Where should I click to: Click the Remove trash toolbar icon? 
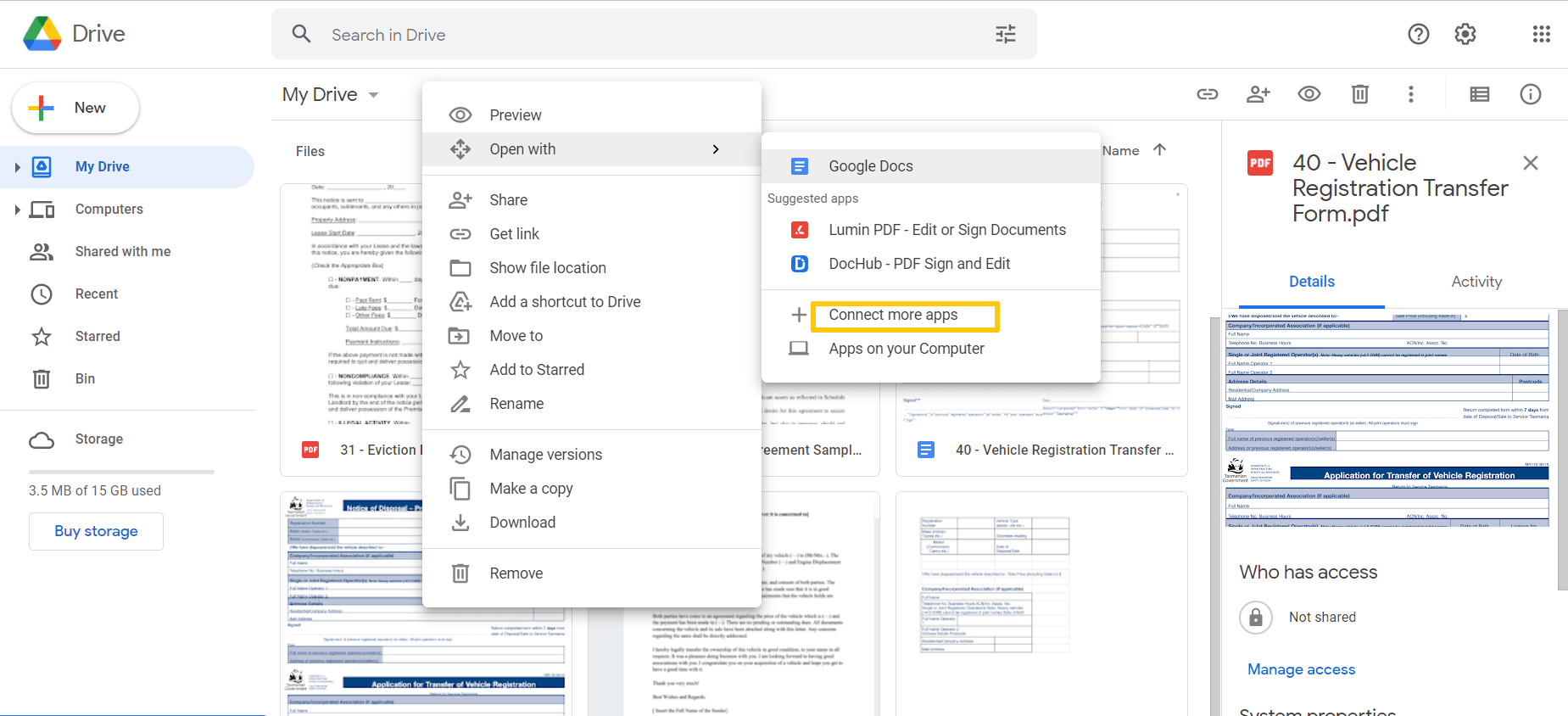(x=1360, y=94)
